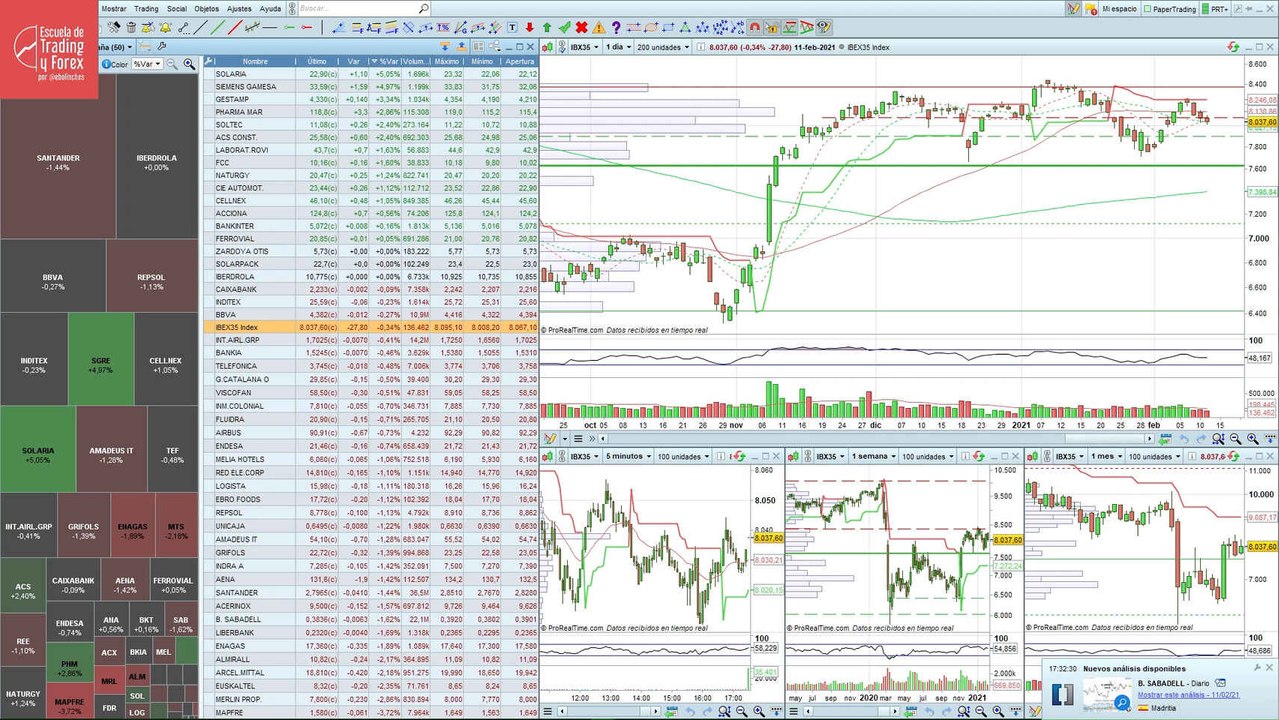Click the alarm bell icon in drawing toolbar
Image resolution: width=1279 pixels, height=720 pixels.
pos(165,27)
